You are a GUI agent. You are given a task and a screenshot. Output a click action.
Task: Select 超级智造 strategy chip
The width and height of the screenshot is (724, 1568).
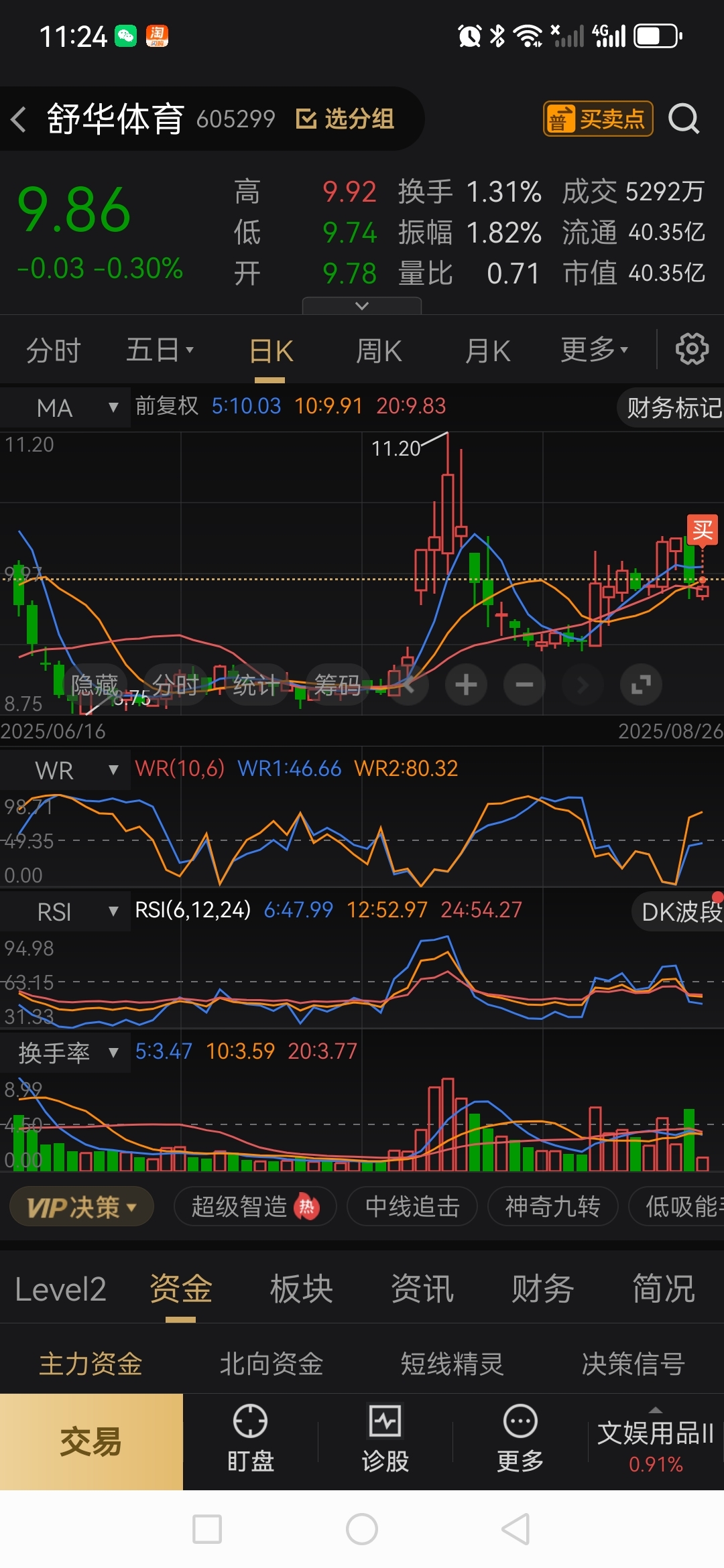[x=255, y=1207]
